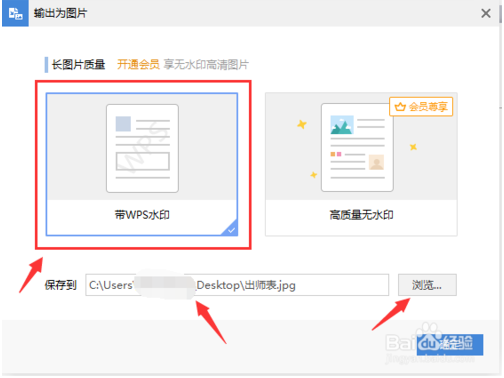Choose the 高质量无水印 quality option
The height and width of the screenshot is (378, 504).
[x=361, y=164]
